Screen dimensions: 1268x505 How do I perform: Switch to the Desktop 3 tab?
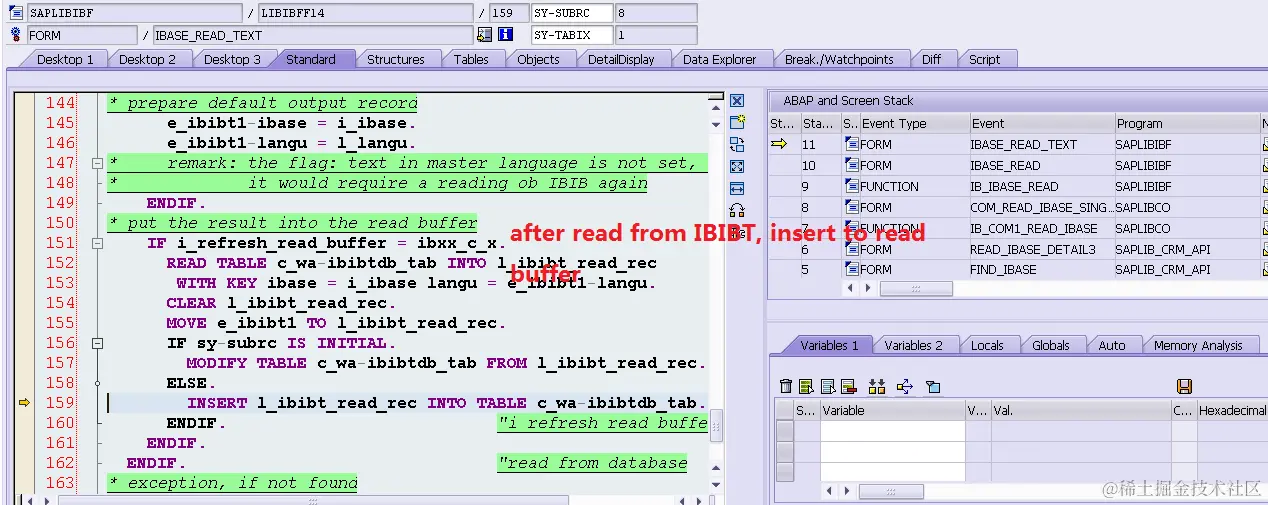click(232, 59)
